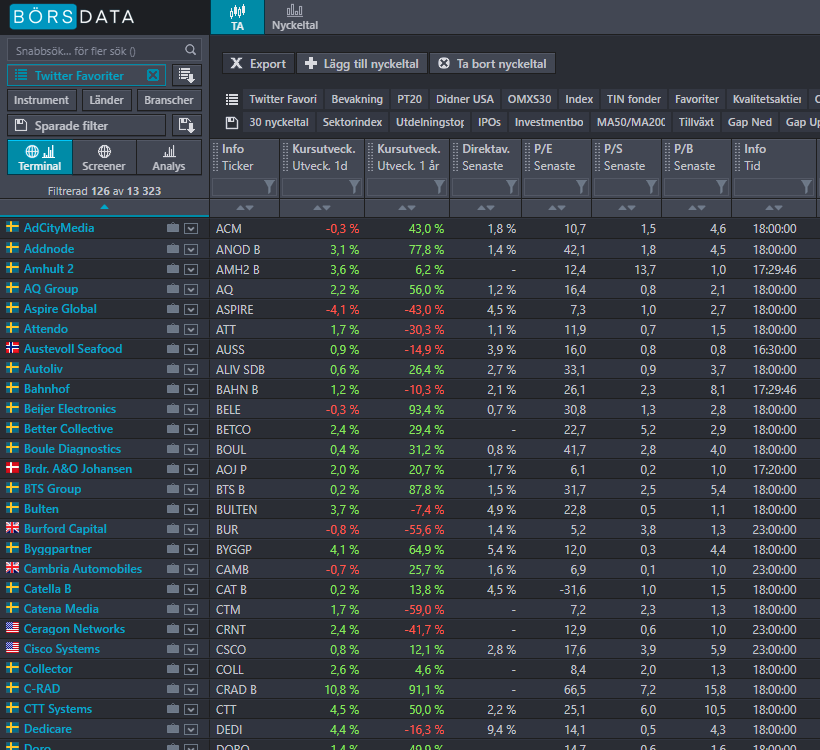
Task: Expand the dropdown arrow for Better Collective
Action: point(191,429)
